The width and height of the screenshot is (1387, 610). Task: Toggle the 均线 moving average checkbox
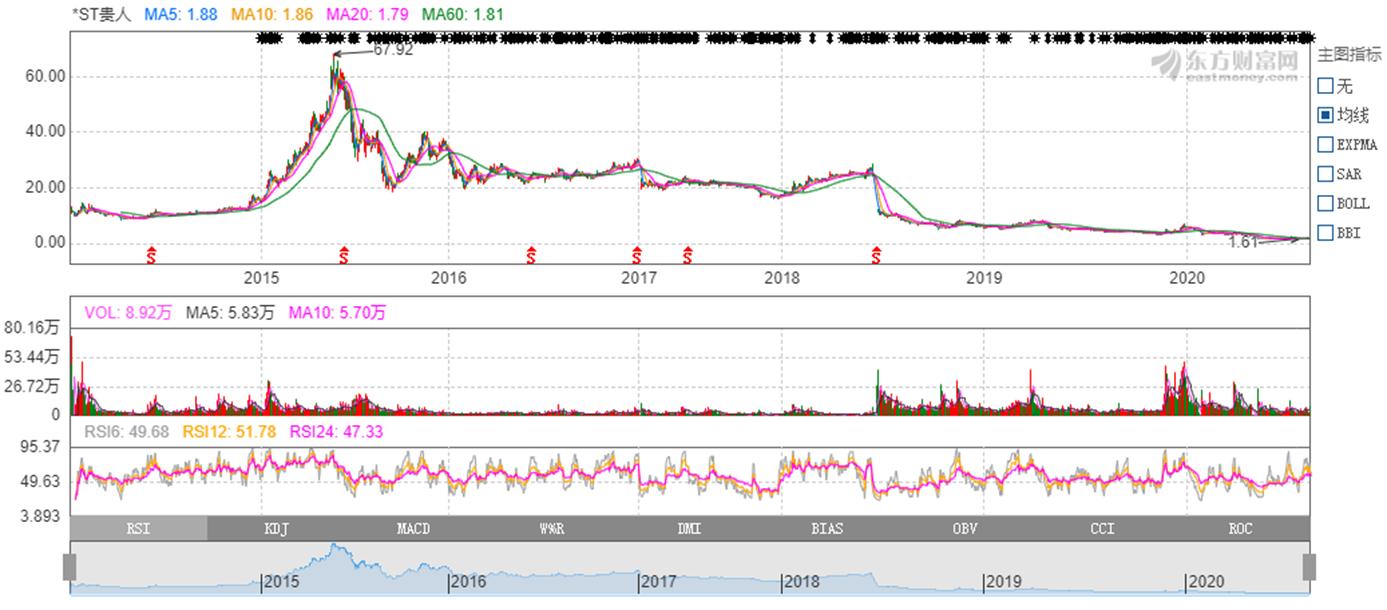coord(1325,115)
